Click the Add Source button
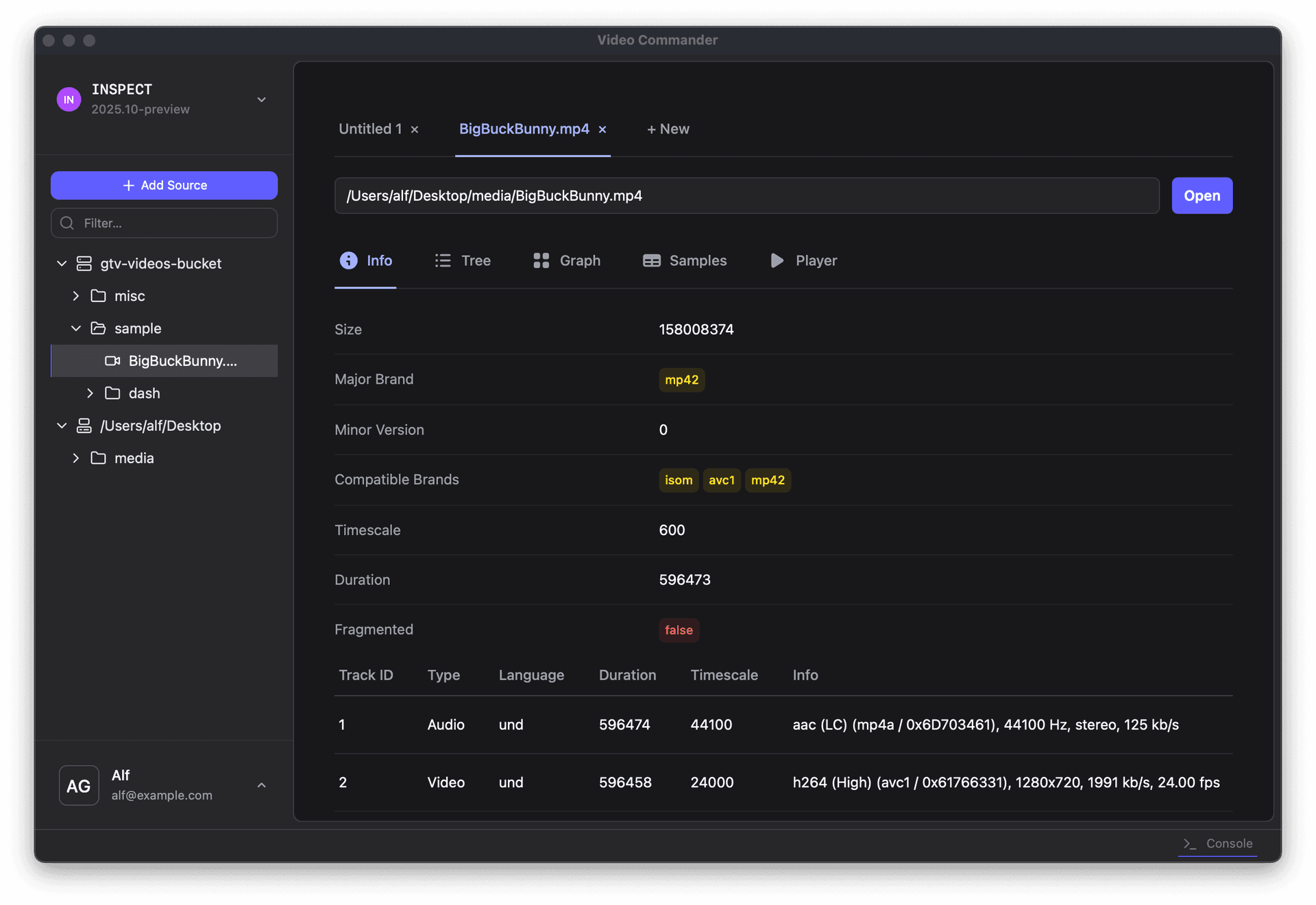 pyautogui.click(x=164, y=185)
